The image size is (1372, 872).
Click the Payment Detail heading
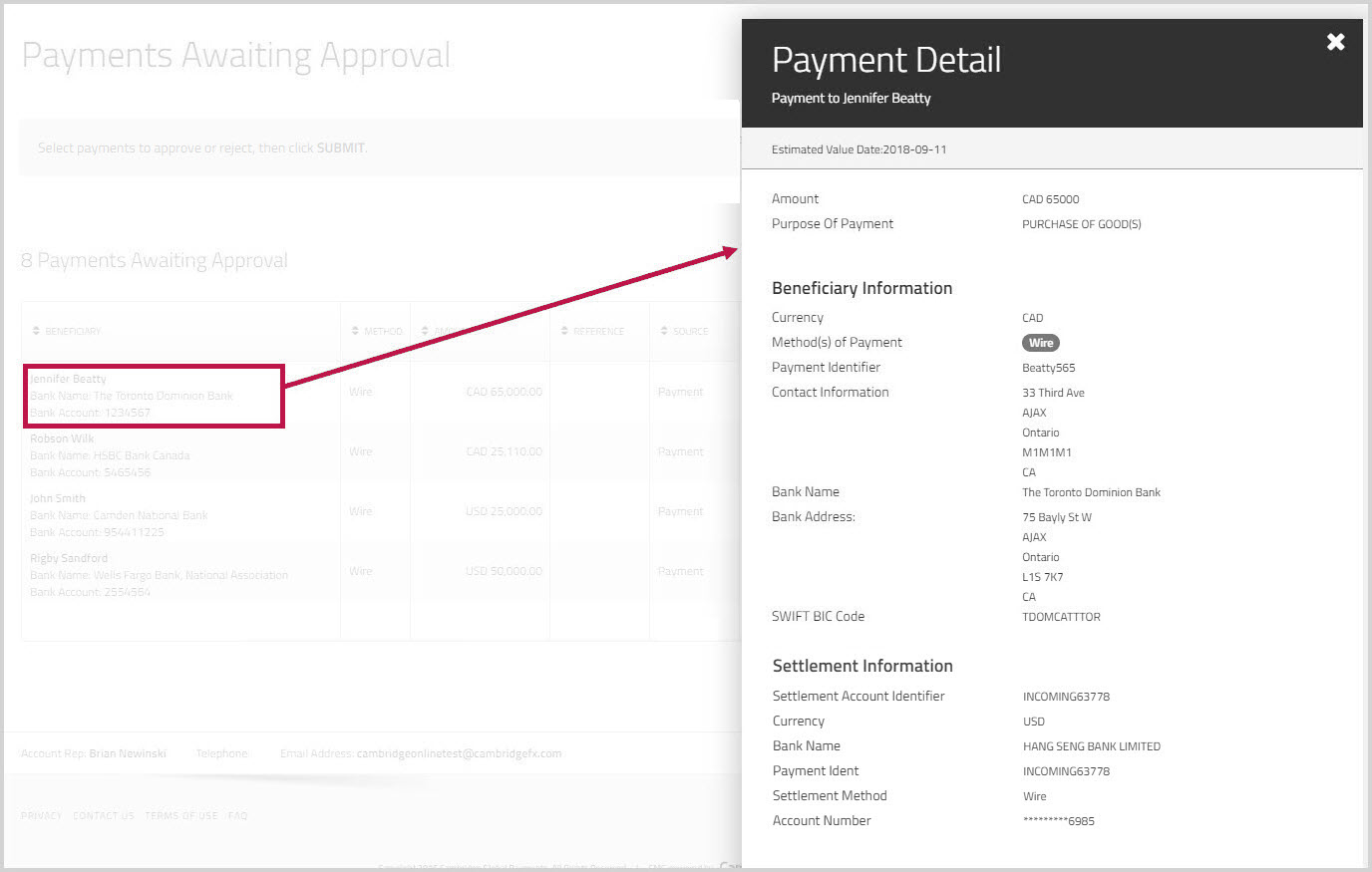coord(885,60)
